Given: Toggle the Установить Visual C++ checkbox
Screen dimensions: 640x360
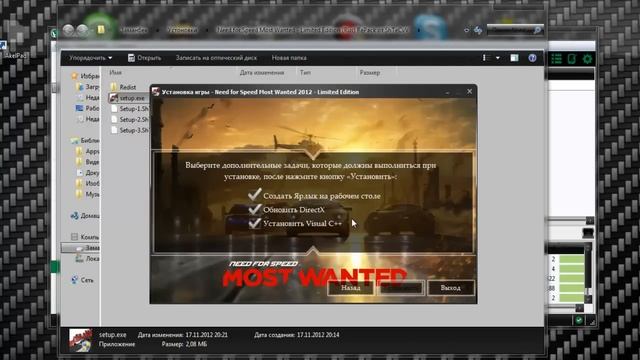Looking at the screenshot, I should [255, 223].
